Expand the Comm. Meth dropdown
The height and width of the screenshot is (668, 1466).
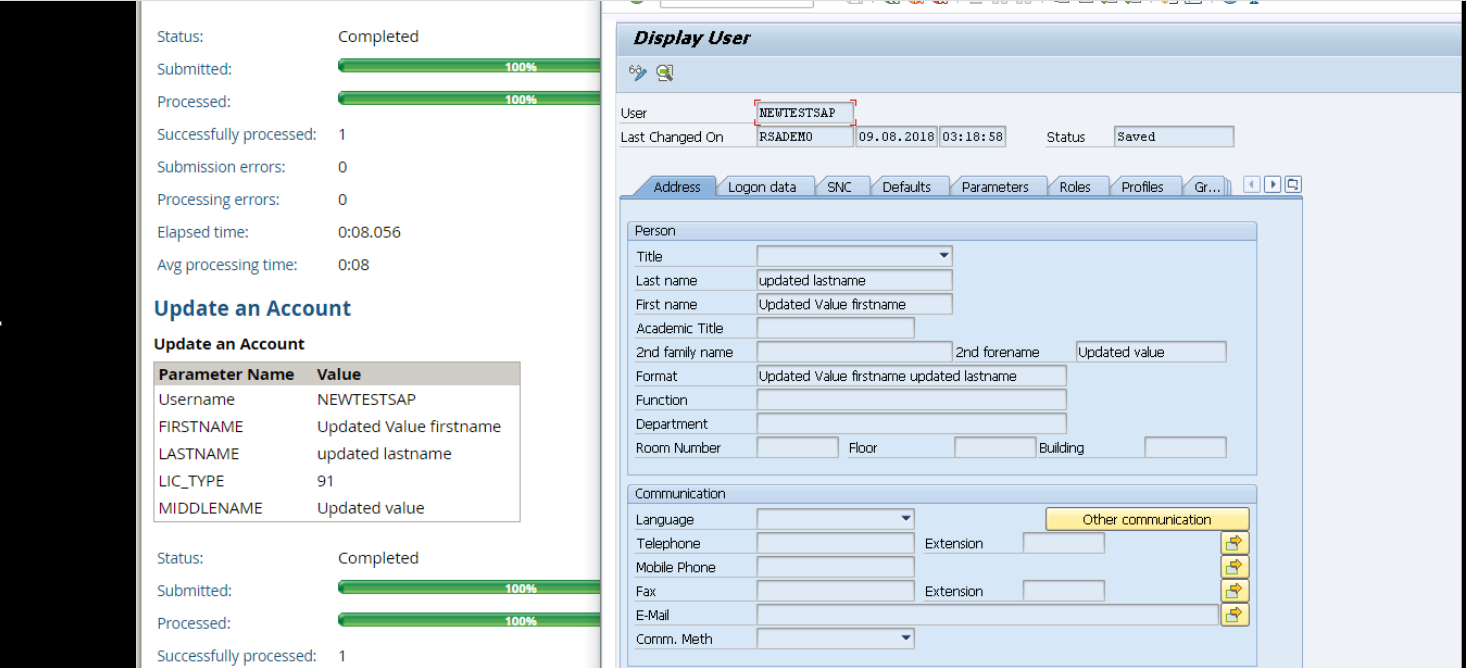[x=905, y=638]
